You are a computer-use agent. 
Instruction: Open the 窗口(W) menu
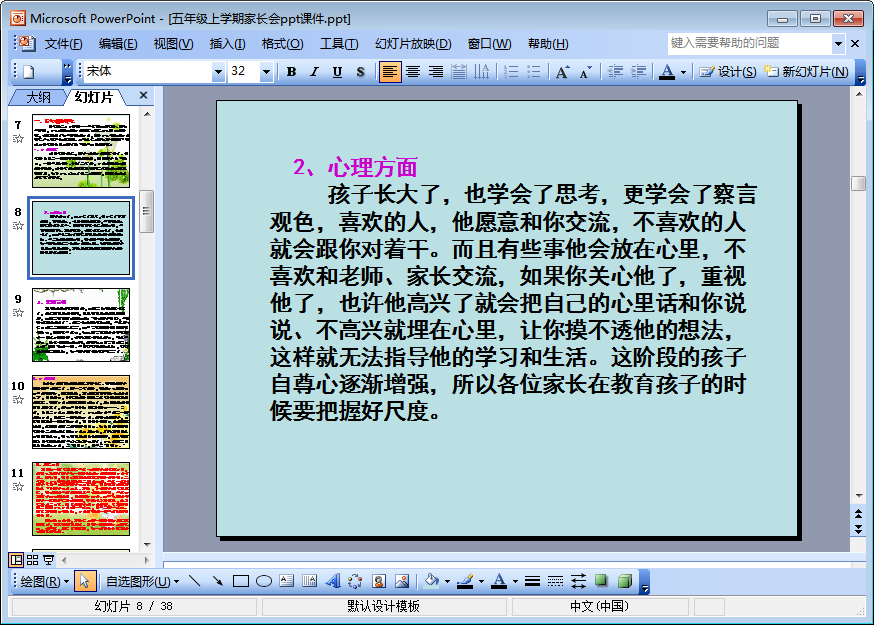pyautogui.click(x=489, y=44)
